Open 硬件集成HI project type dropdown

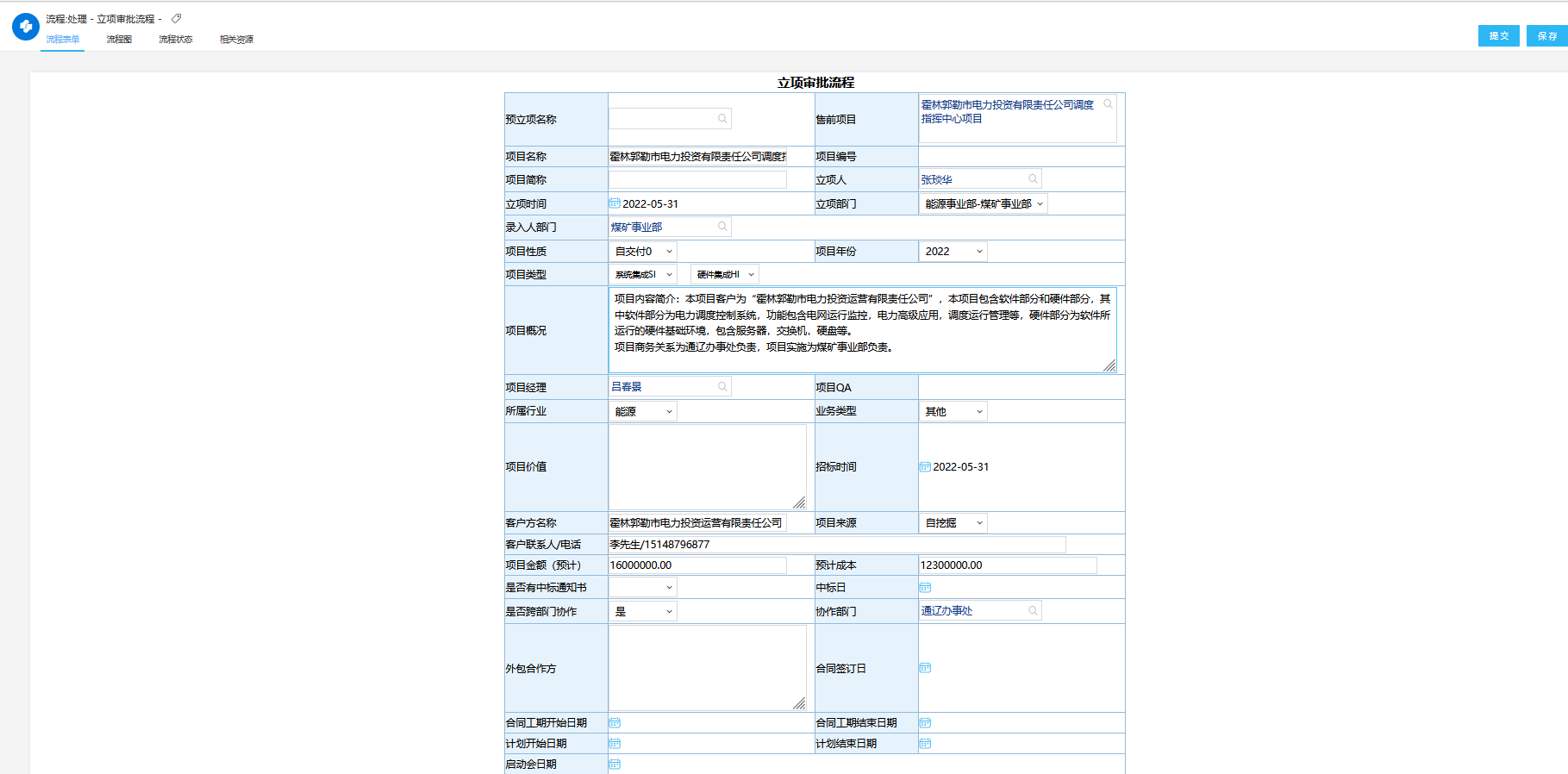[725, 275]
